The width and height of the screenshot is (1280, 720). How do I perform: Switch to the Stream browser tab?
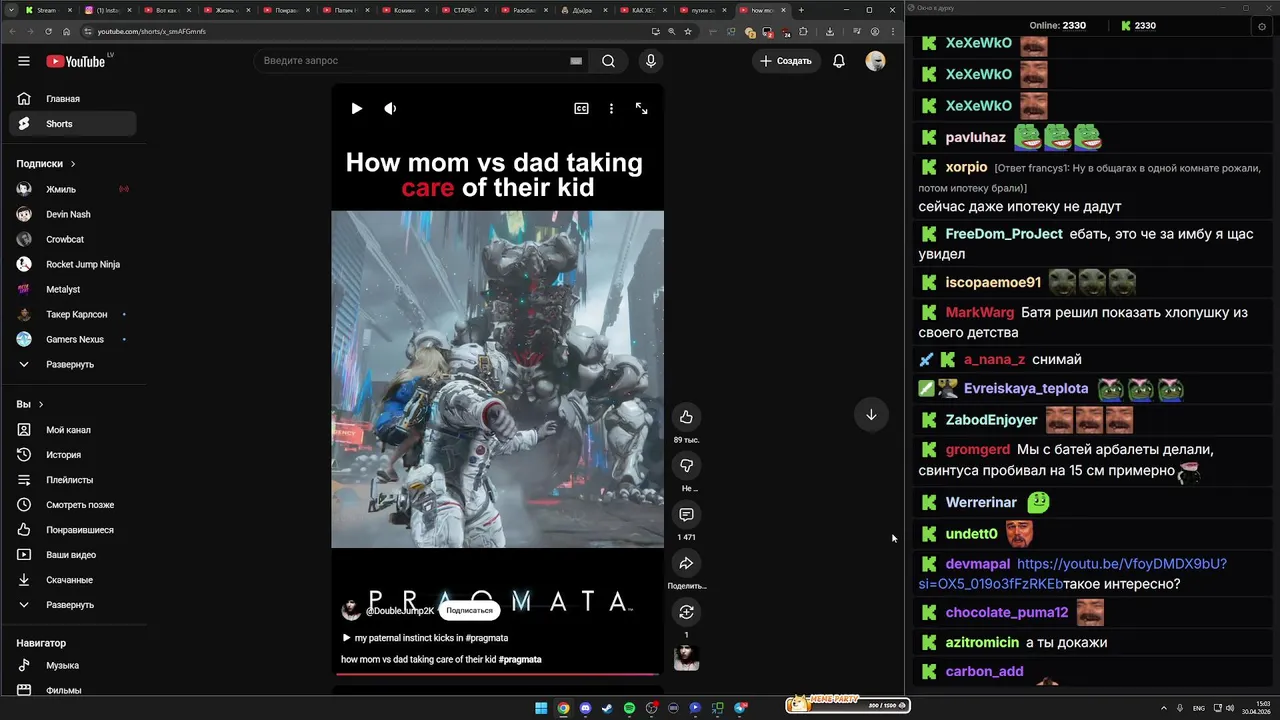[x=50, y=10]
